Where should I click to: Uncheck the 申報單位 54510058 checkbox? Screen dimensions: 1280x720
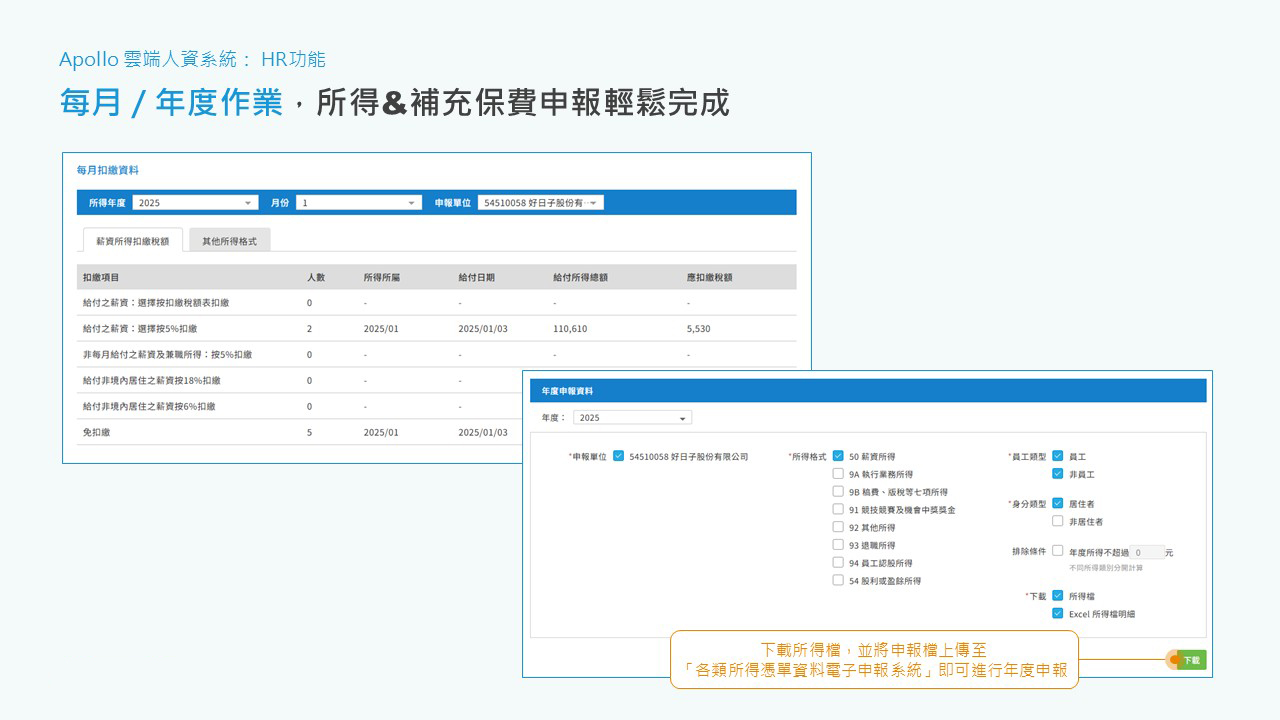point(616,455)
